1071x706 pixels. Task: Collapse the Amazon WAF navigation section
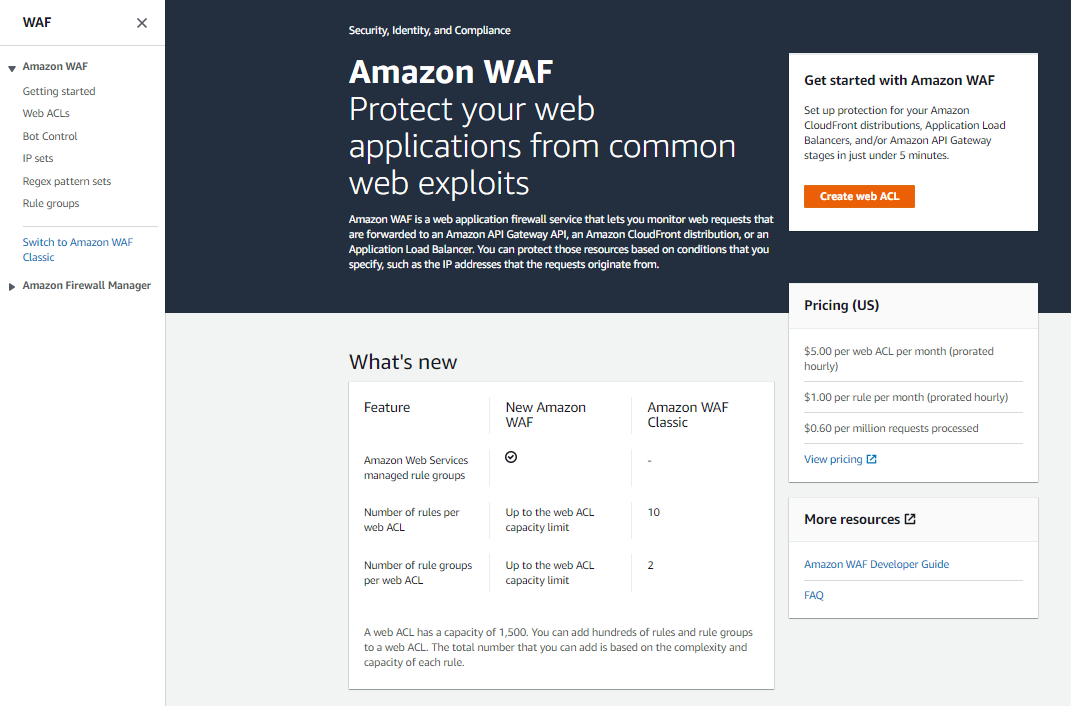[10, 66]
